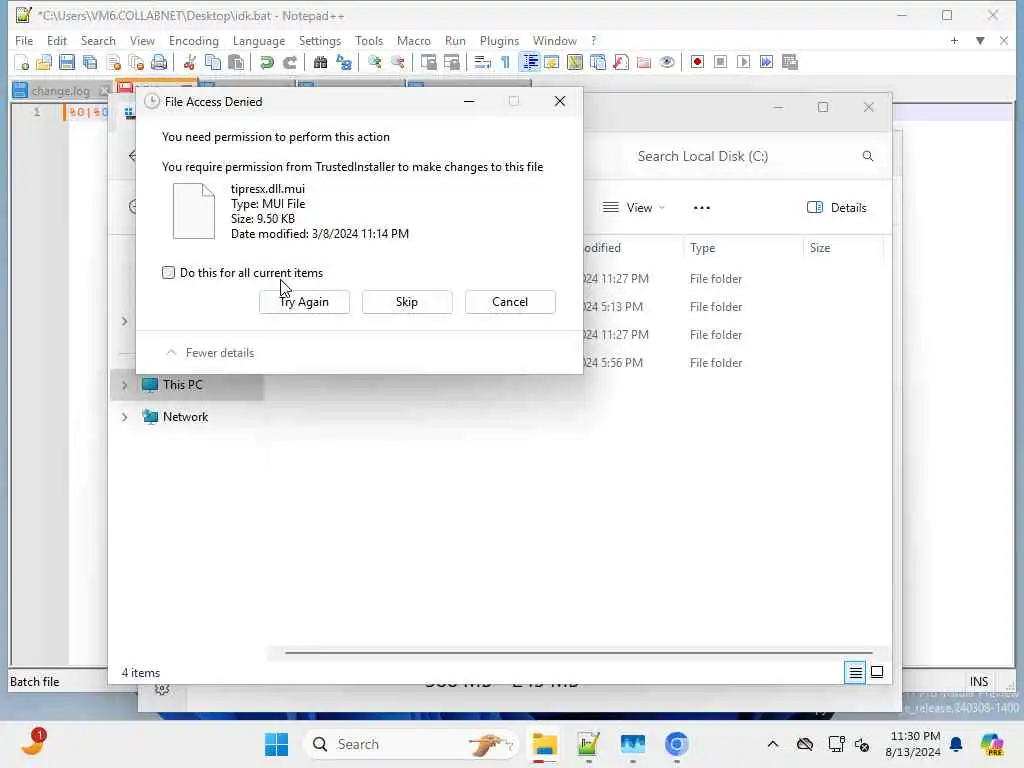Open File Explorer from the taskbar
Screen dimensions: 1024x768
[x=544, y=744]
